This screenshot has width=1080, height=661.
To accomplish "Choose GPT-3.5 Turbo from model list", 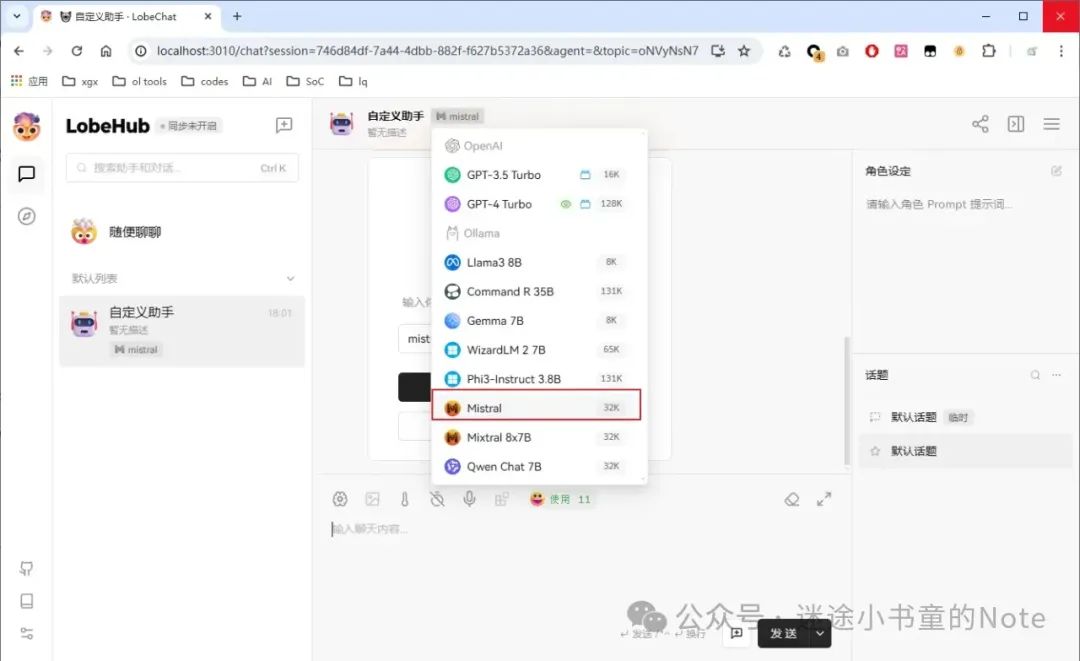I will click(536, 175).
